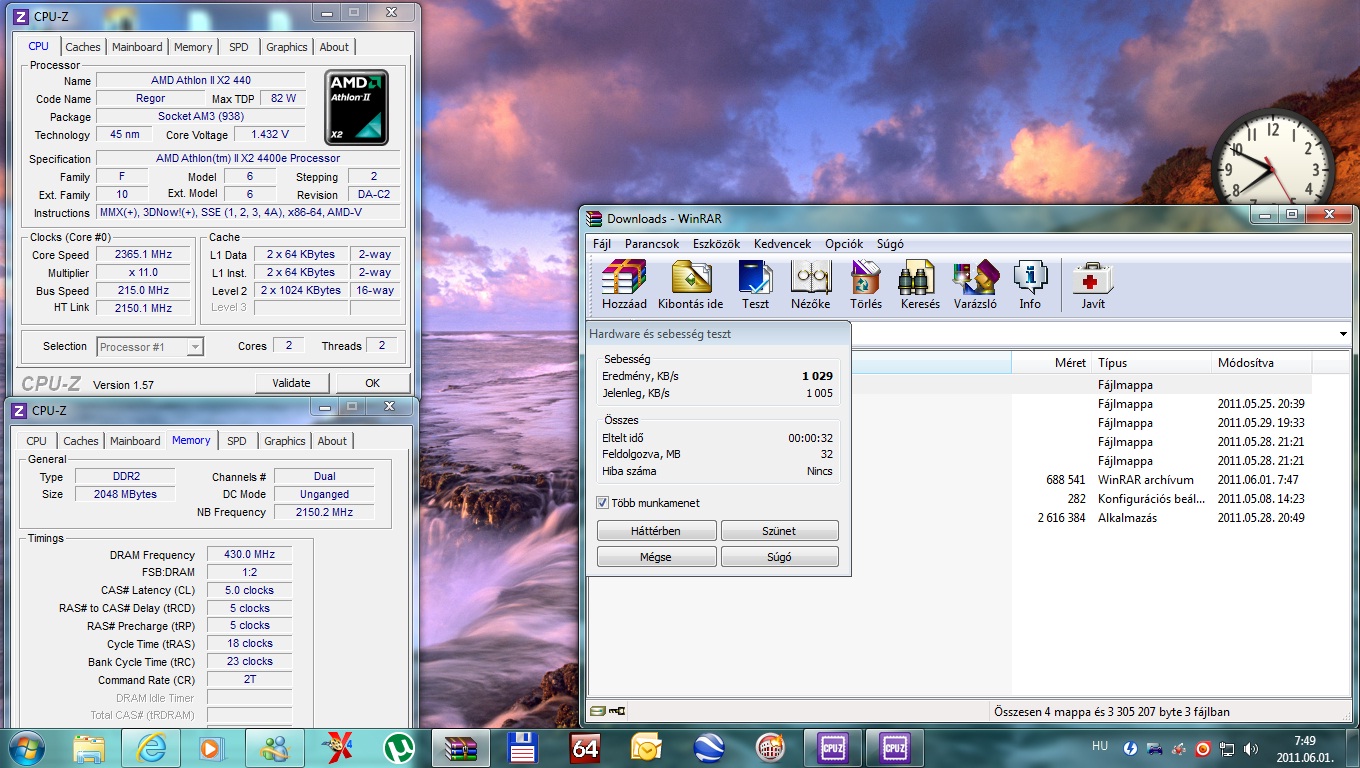Open the Opciók menu
This screenshot has width=1360, height=768.
point(844,244)
